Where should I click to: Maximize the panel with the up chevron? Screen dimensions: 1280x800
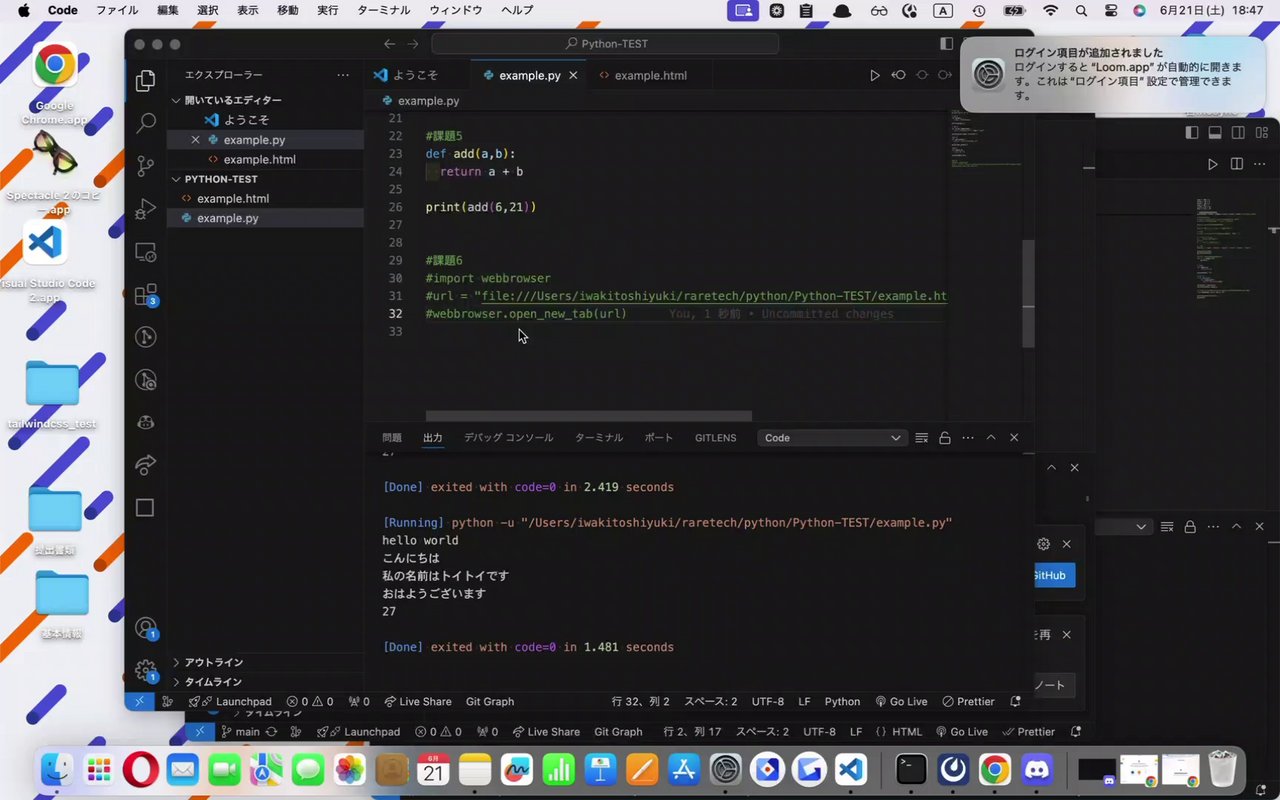coord(991,438)
